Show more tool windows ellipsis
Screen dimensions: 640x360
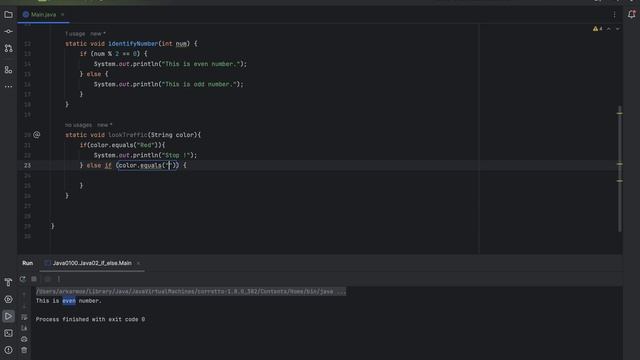click(8, 87)
